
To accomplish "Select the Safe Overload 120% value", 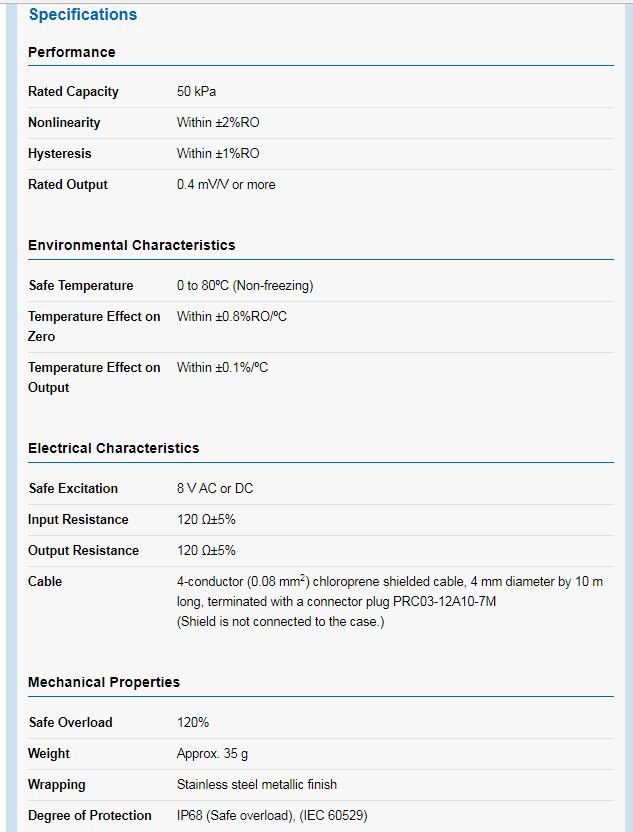I will [193, 722].
